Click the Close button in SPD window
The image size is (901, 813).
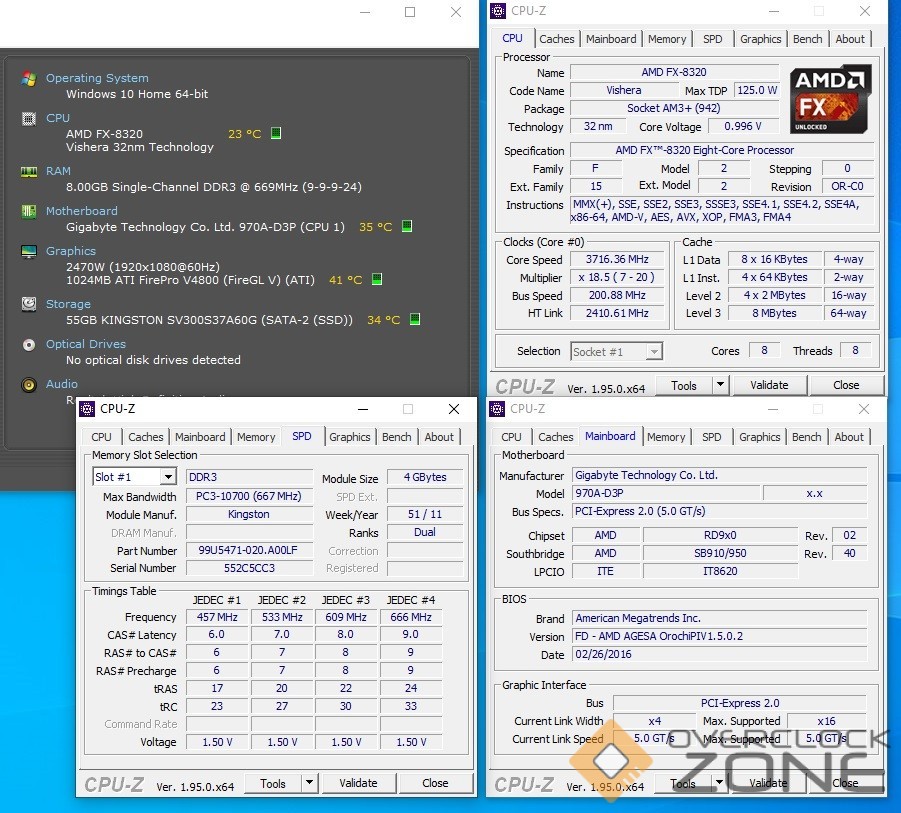pos(435,783)
